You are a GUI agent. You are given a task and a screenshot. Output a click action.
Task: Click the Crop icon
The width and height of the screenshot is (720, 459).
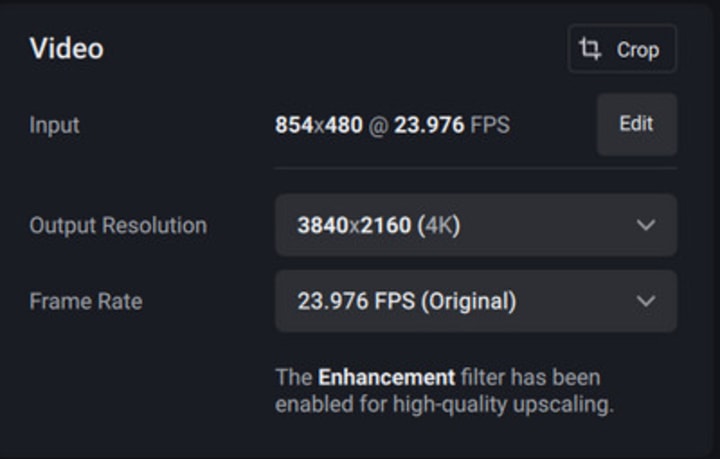591,49
